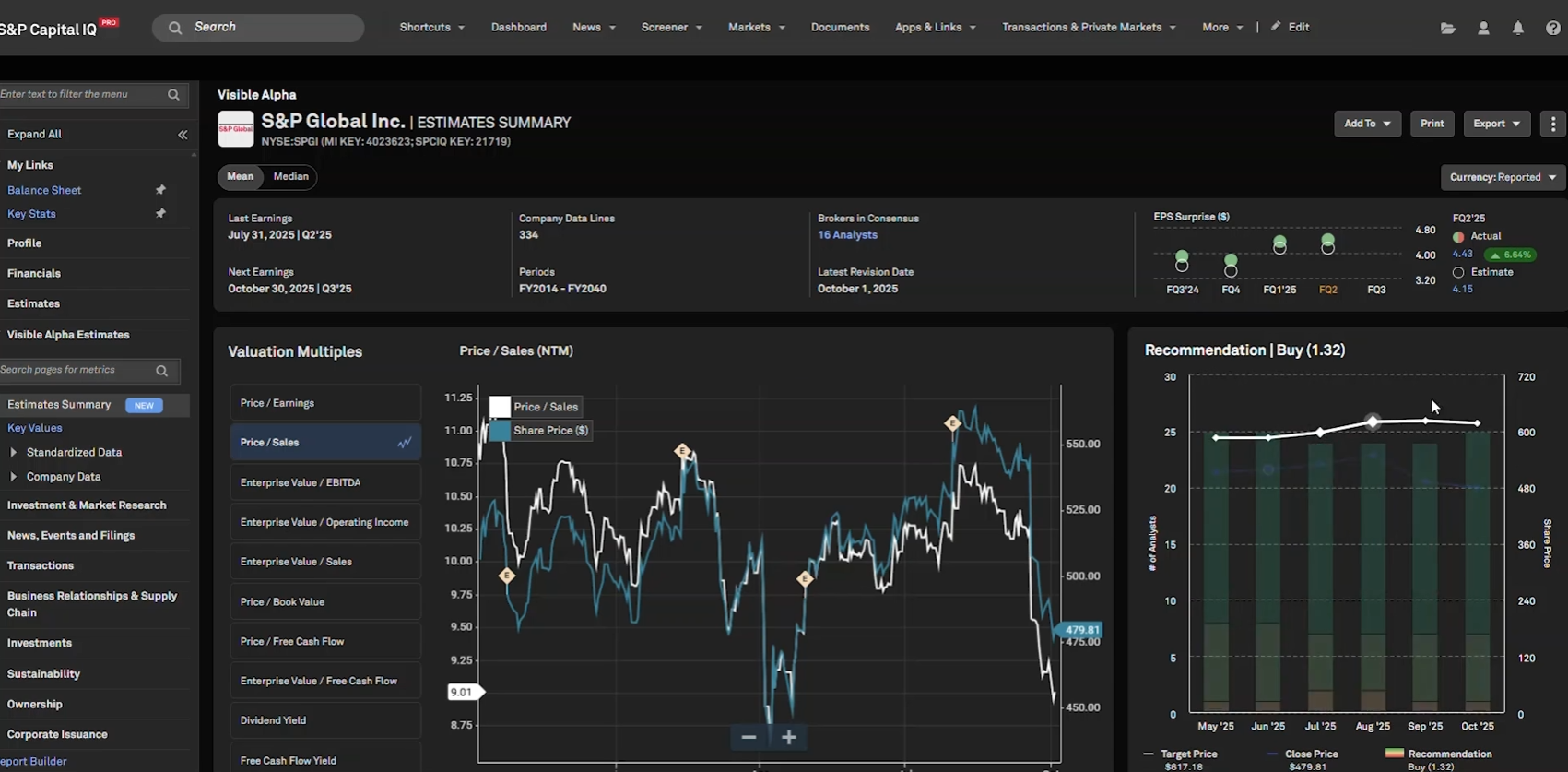The image size is (1568, 772).
Task: Toggle the Price / Sales legend series
Action: 535,407
